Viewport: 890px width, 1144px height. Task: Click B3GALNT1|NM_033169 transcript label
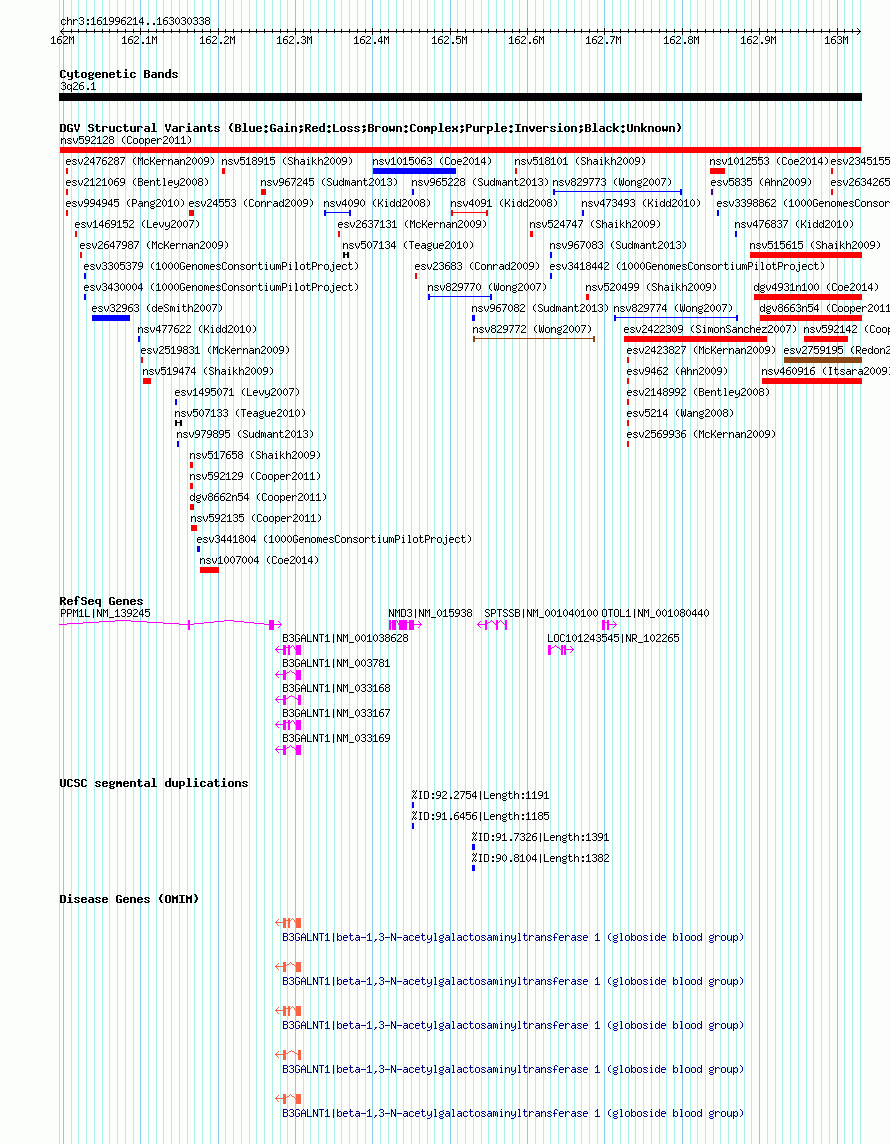336,738
